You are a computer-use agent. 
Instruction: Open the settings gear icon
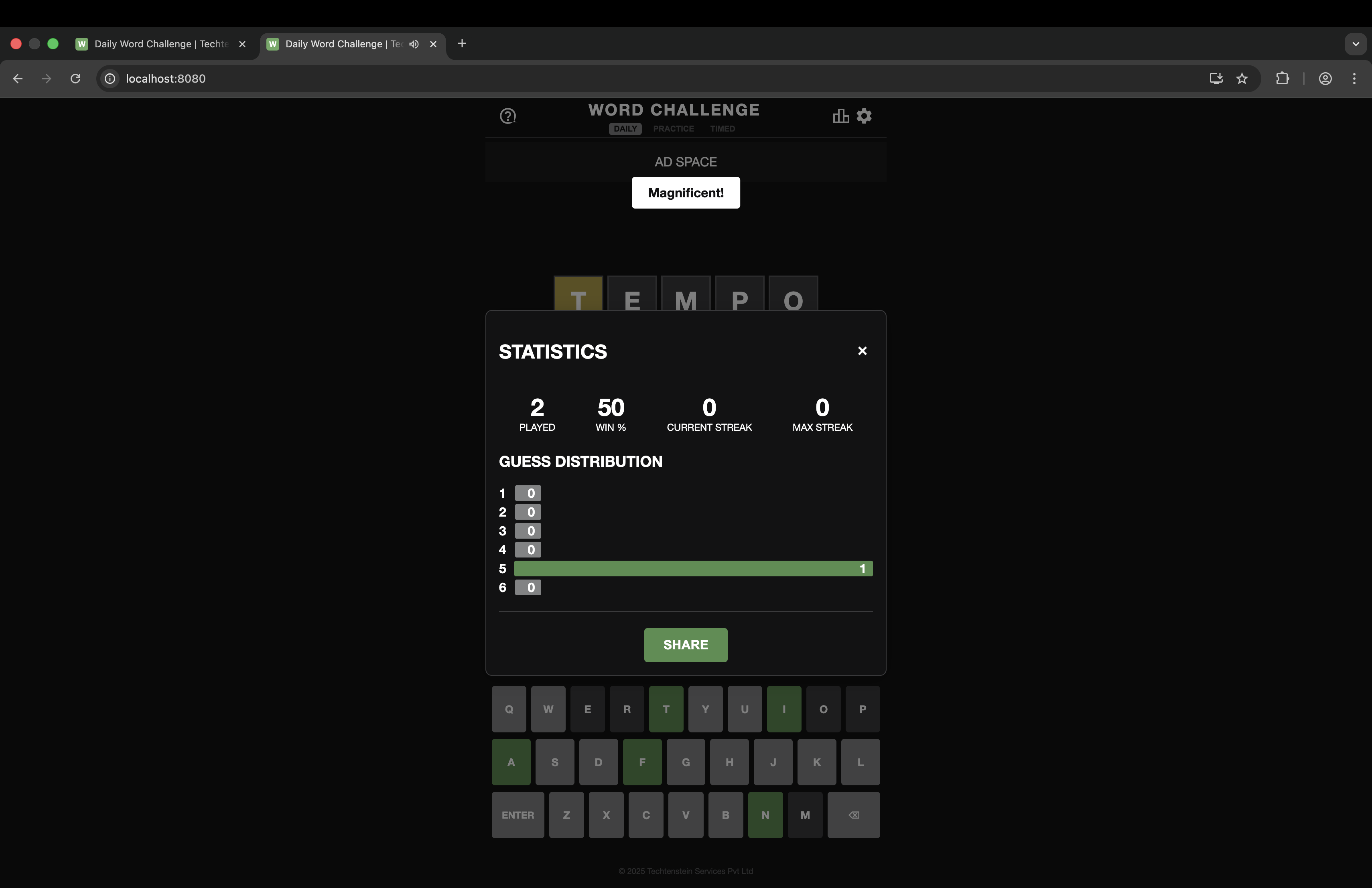tap(864, 116)
